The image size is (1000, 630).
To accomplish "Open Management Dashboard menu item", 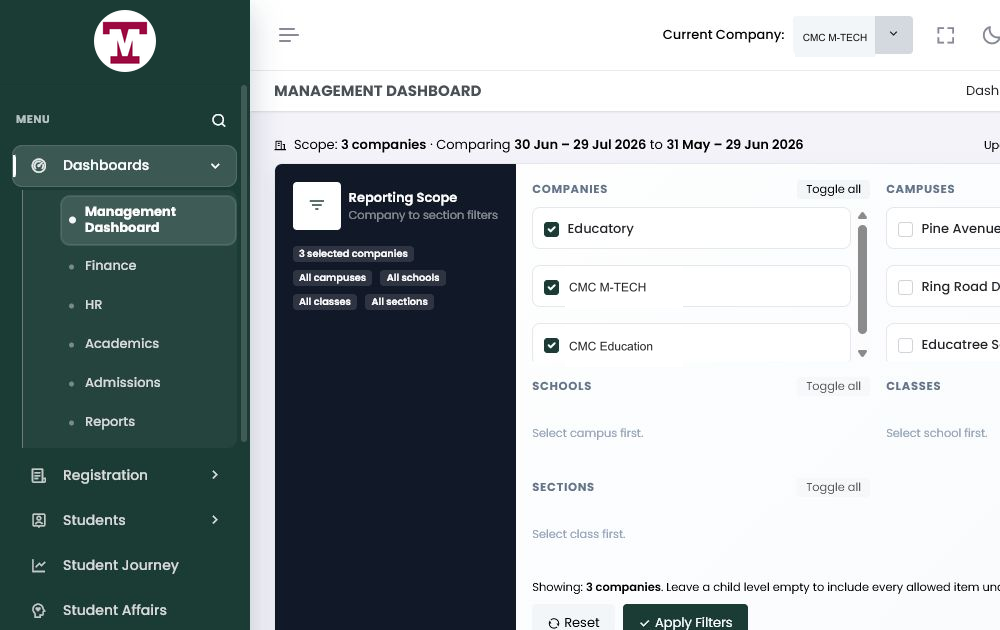I will pos(149,220).
